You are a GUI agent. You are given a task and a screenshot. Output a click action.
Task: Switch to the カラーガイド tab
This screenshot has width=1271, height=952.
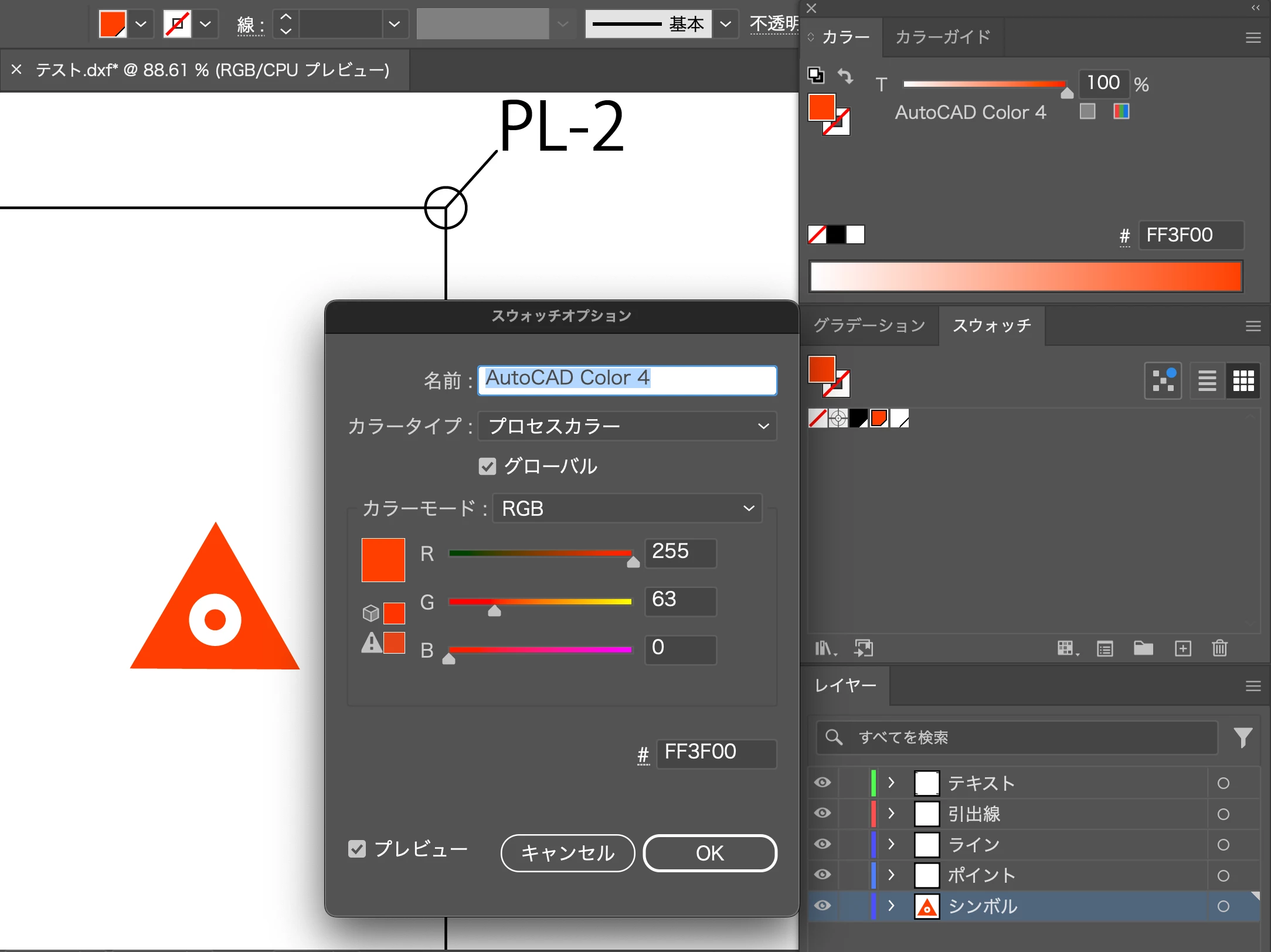[x=943, y=38]
